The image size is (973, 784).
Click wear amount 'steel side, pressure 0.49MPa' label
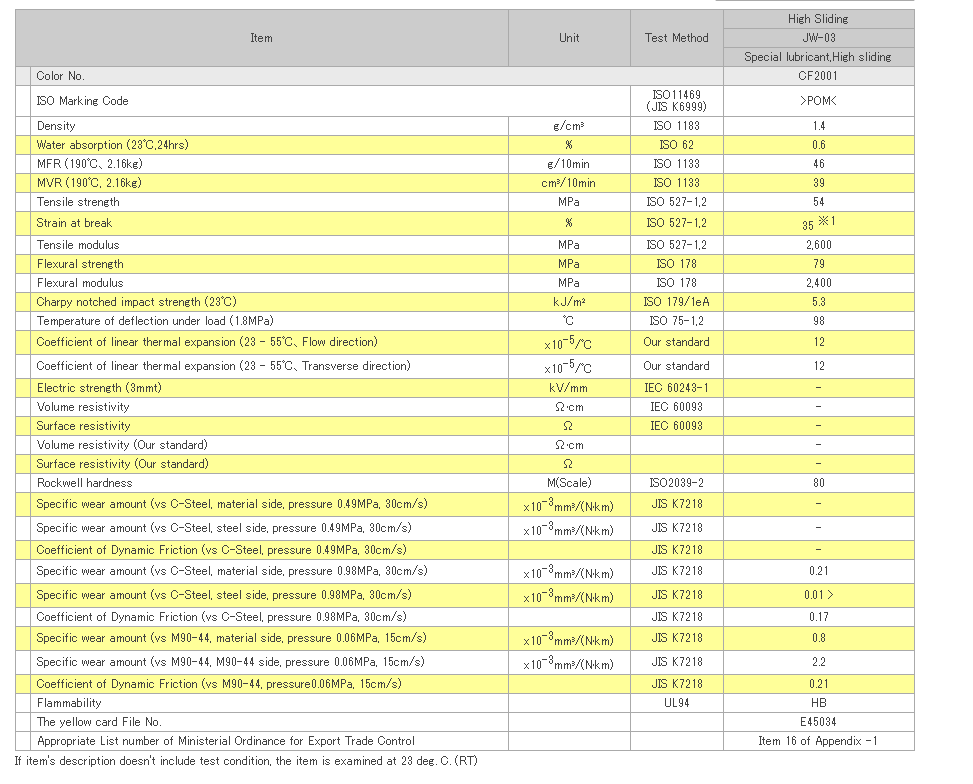[223, 528]
